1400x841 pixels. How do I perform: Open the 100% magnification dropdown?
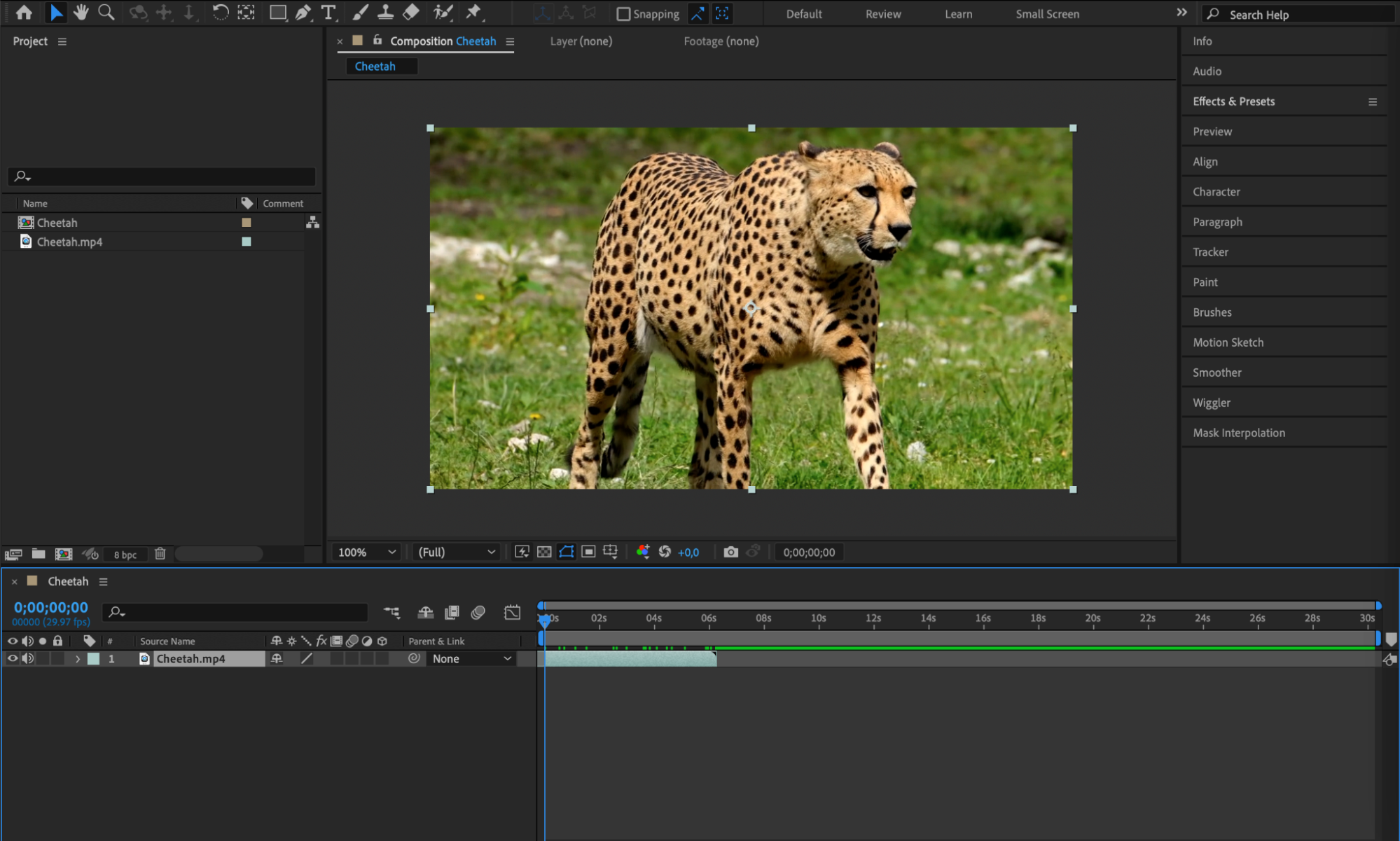pyautogui.click(x=367, y=552)
